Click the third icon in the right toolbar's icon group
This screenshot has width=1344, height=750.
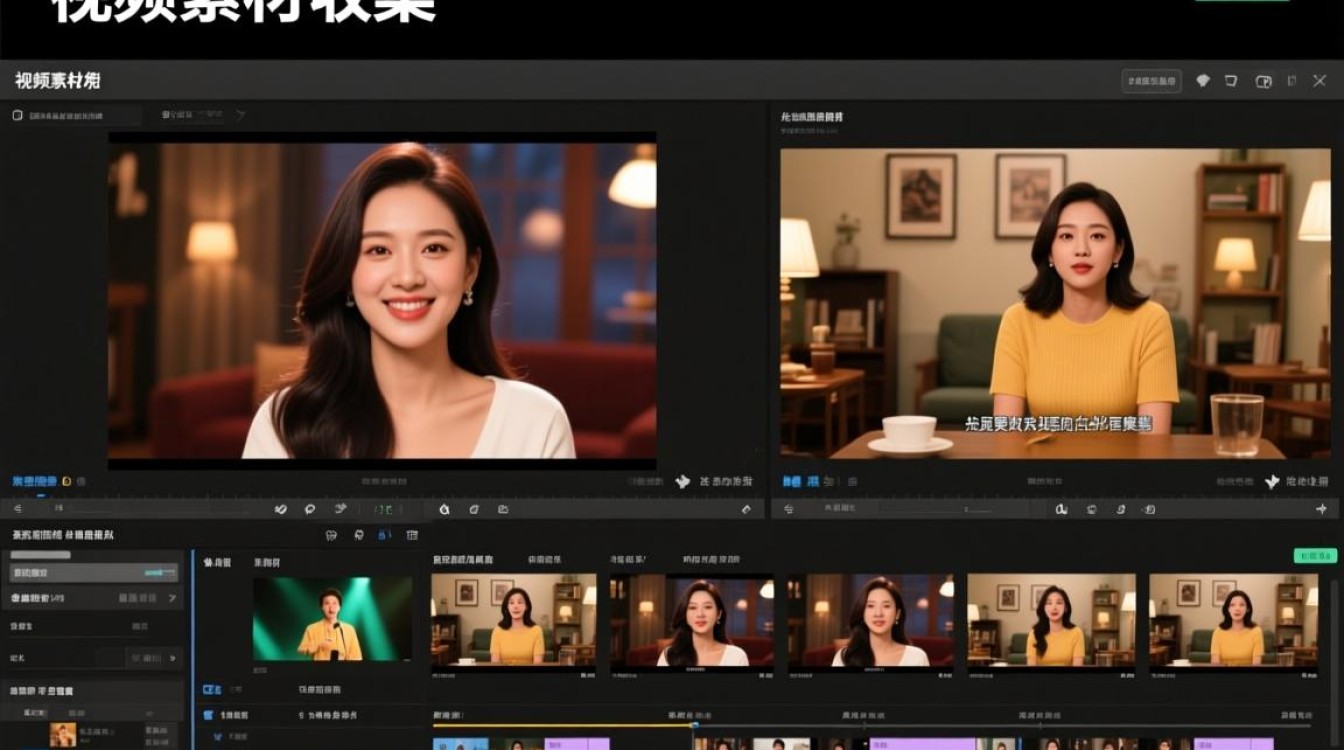point(1121,509)
